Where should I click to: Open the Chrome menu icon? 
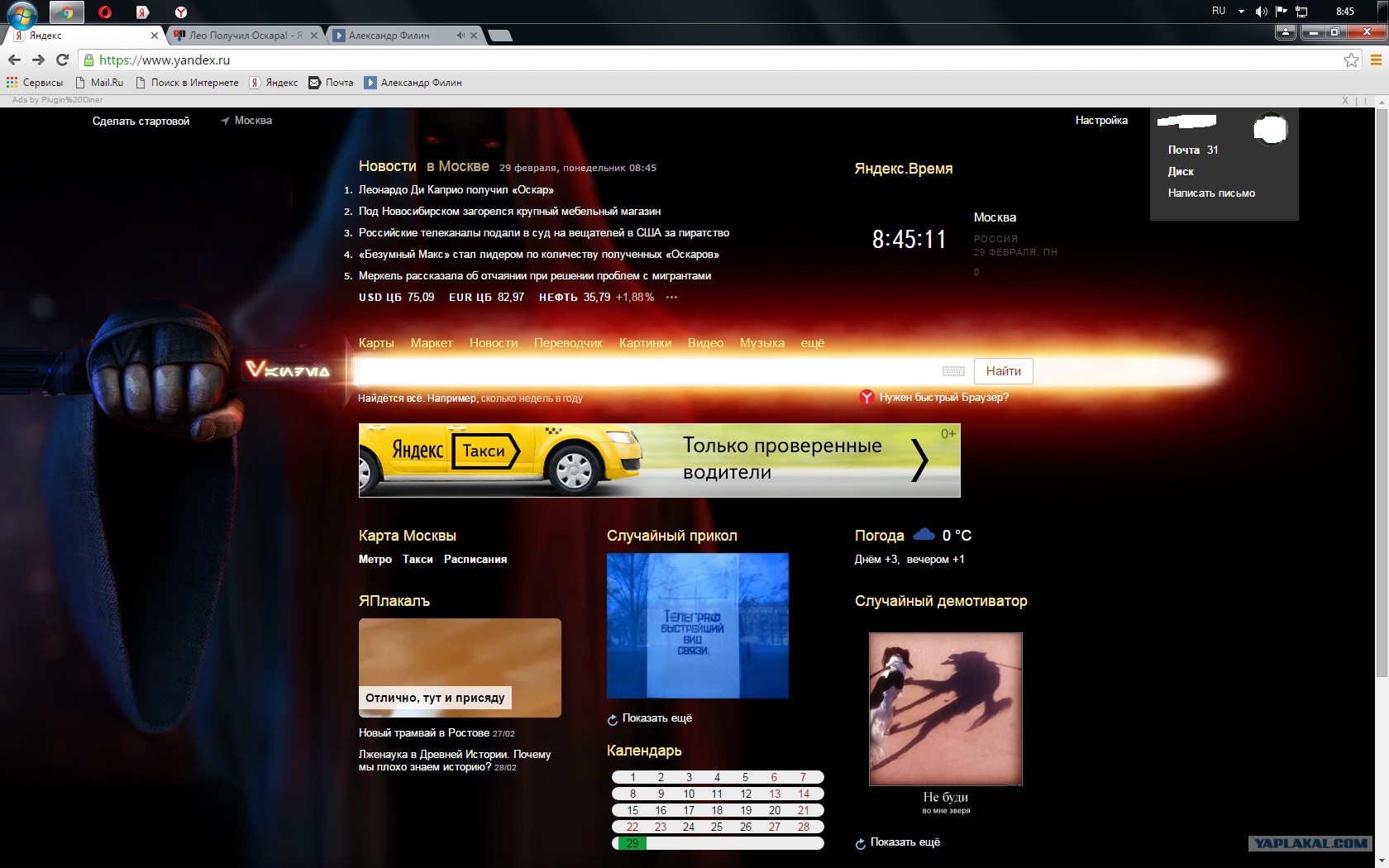[x=1377, y=60]
